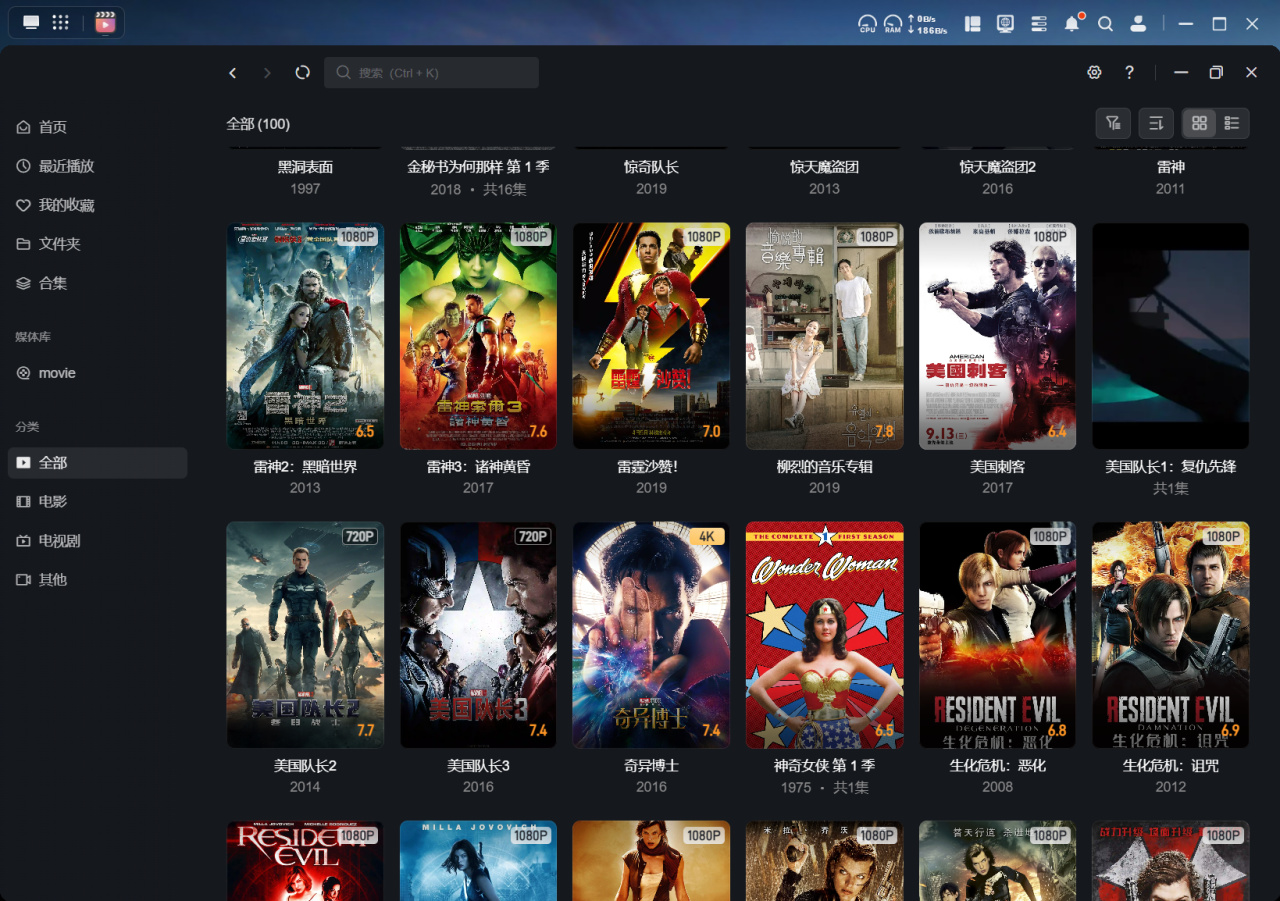Open the Resident Evil Degeneration poster

(x=997, y=635)
